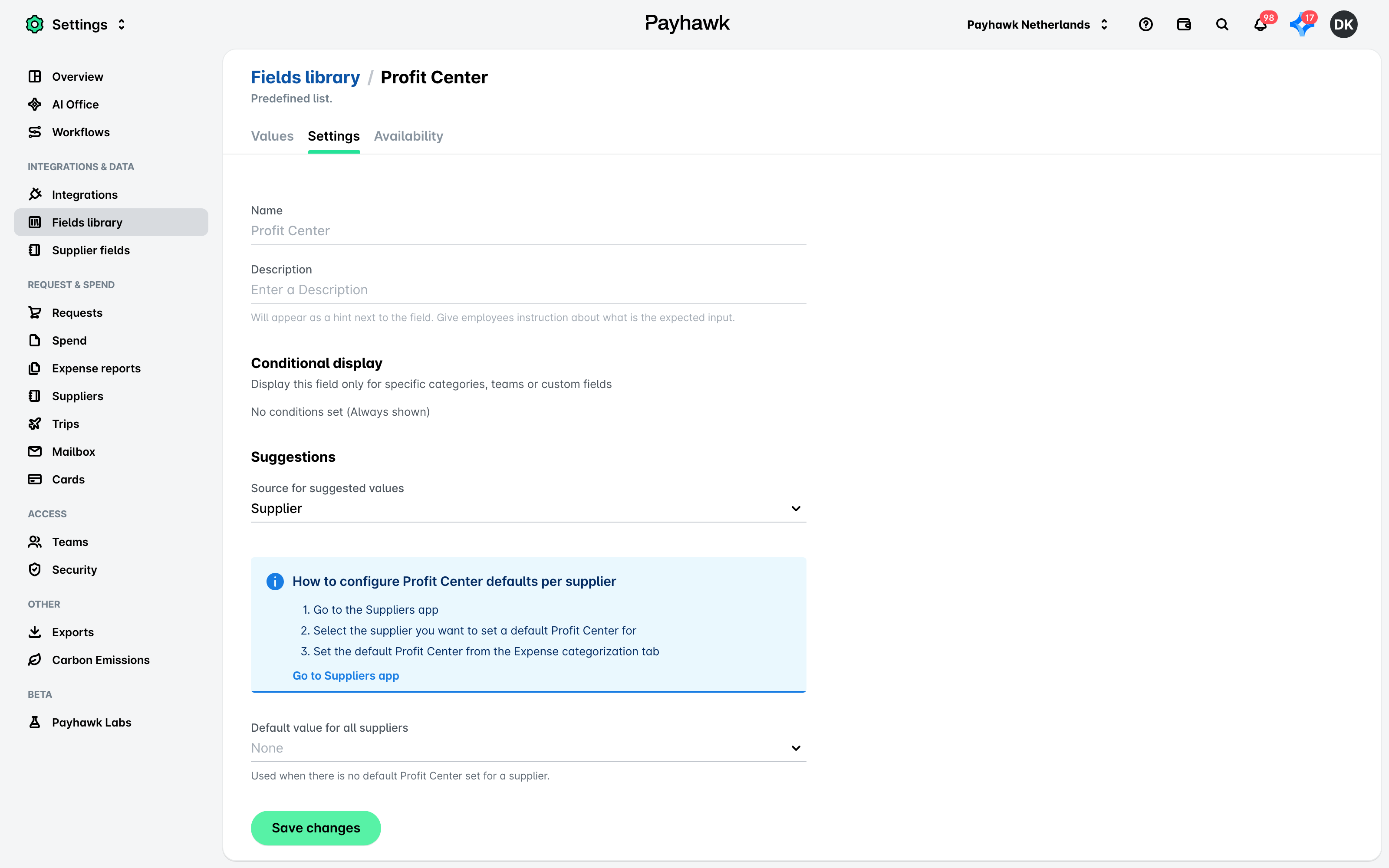Image resolution: width=1389 pixels, height=868 pixels.
Task: Click the Payhawk Labs flask icon
Action: (x=34, y=722)
